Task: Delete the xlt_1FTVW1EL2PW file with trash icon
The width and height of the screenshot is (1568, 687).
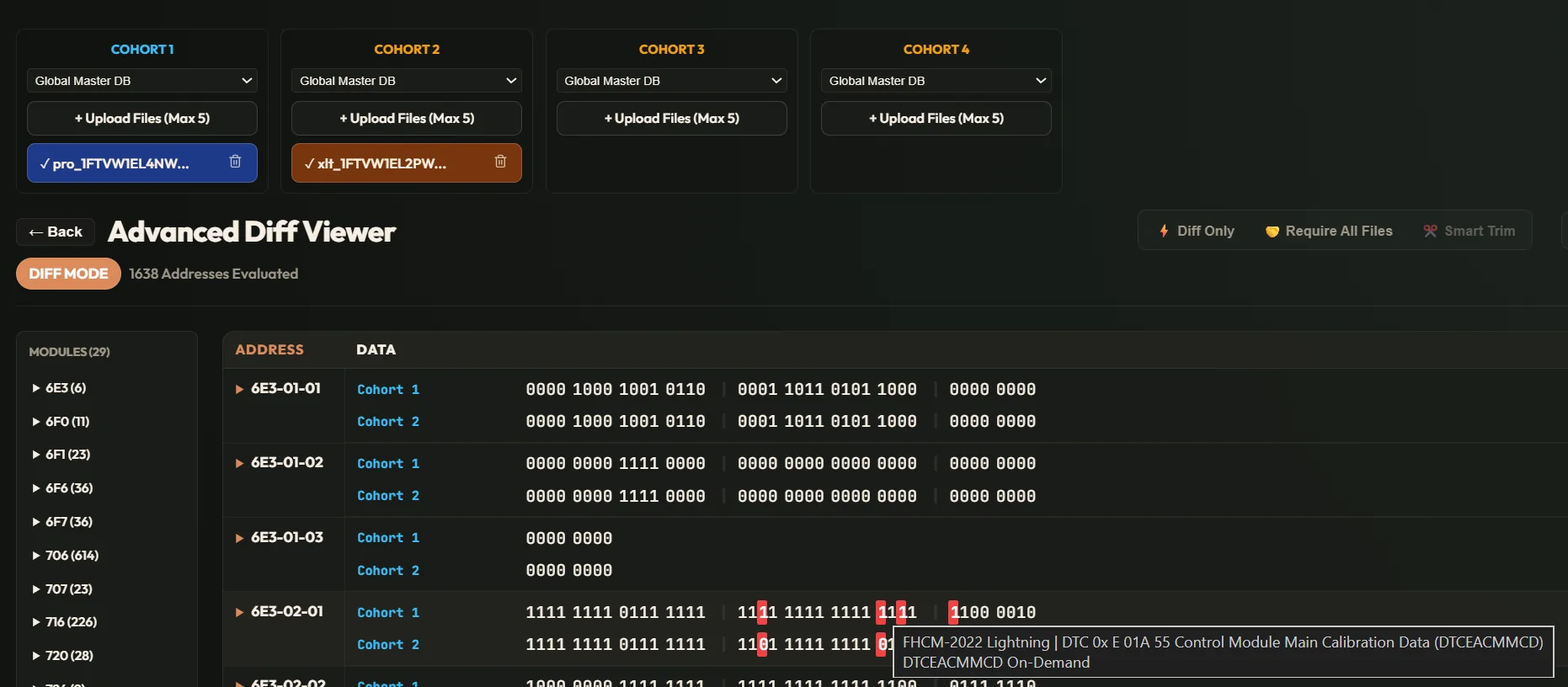Action: click(x=500, y=162)
